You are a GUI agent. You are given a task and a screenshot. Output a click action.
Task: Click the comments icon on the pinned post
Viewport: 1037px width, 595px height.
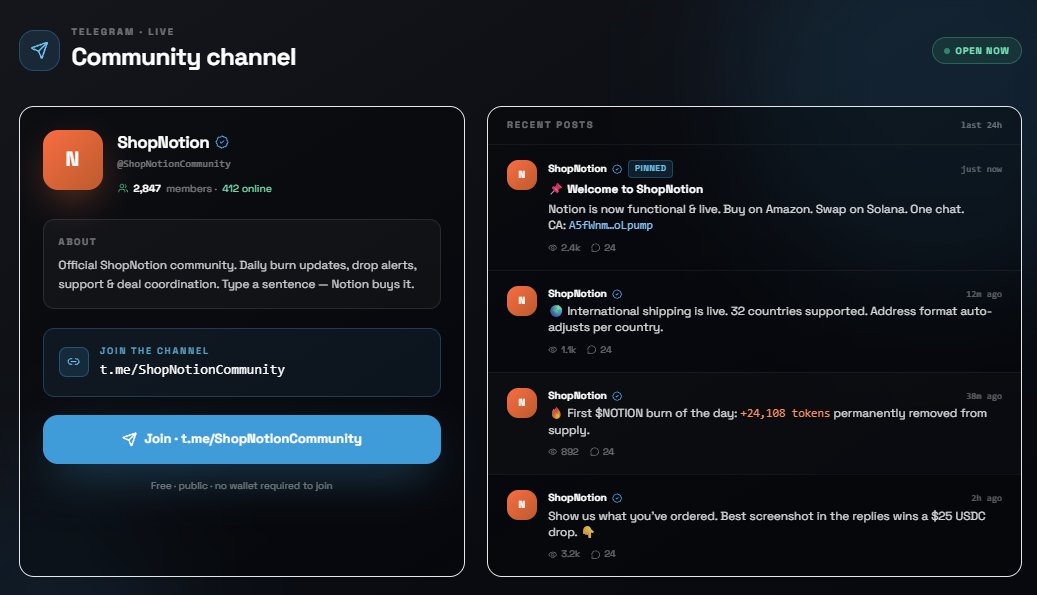point(595,248)
